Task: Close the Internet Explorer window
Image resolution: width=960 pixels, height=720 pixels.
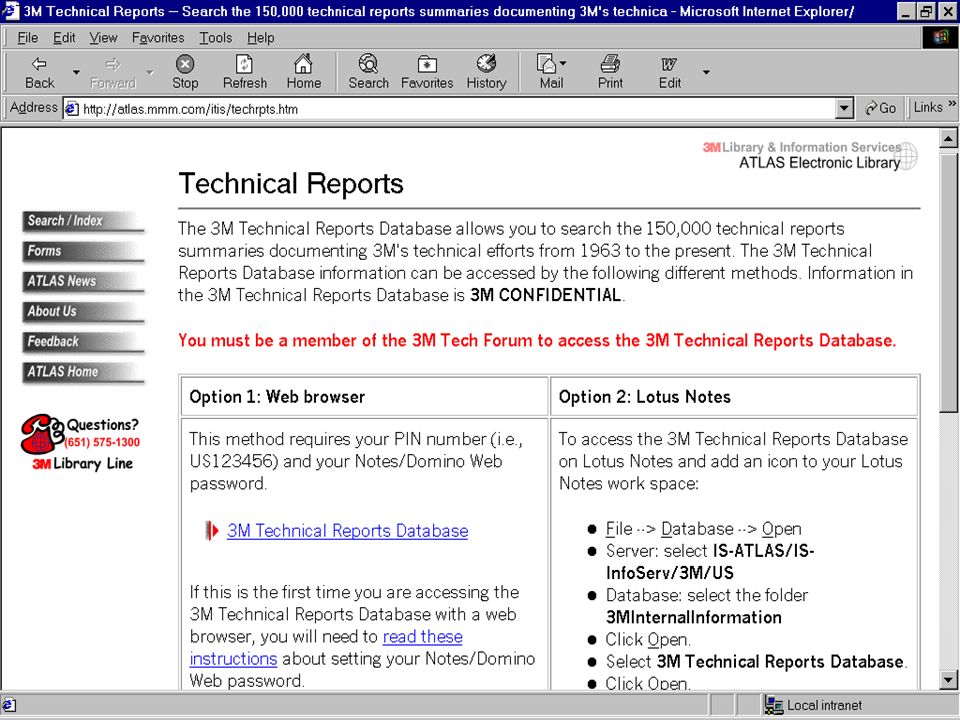Action: click(x=948, y=11)
